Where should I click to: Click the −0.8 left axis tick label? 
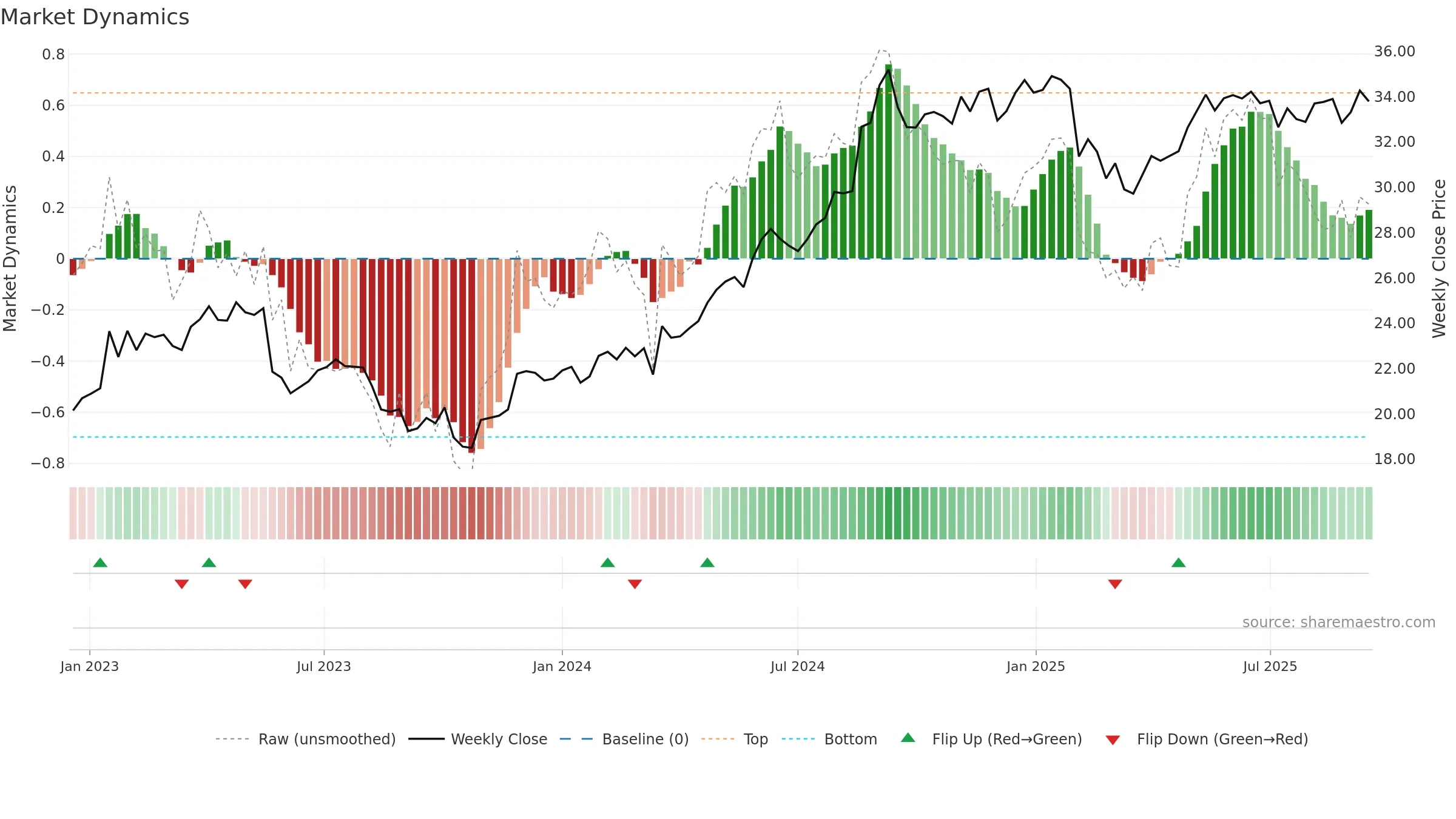coord(48,463)
